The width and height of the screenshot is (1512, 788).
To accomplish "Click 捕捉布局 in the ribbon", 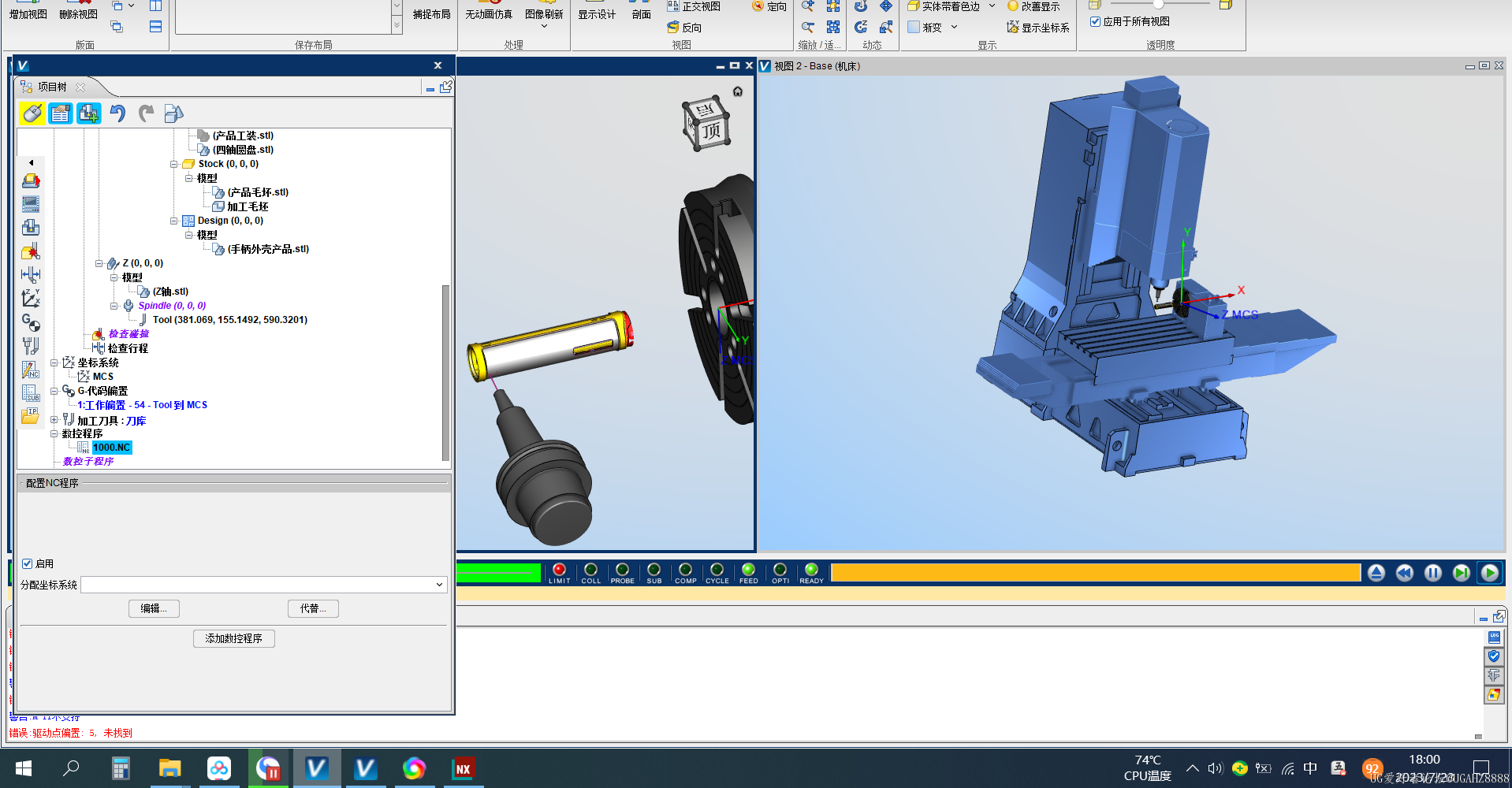I will pyautogui.click(x=432, y=14).
